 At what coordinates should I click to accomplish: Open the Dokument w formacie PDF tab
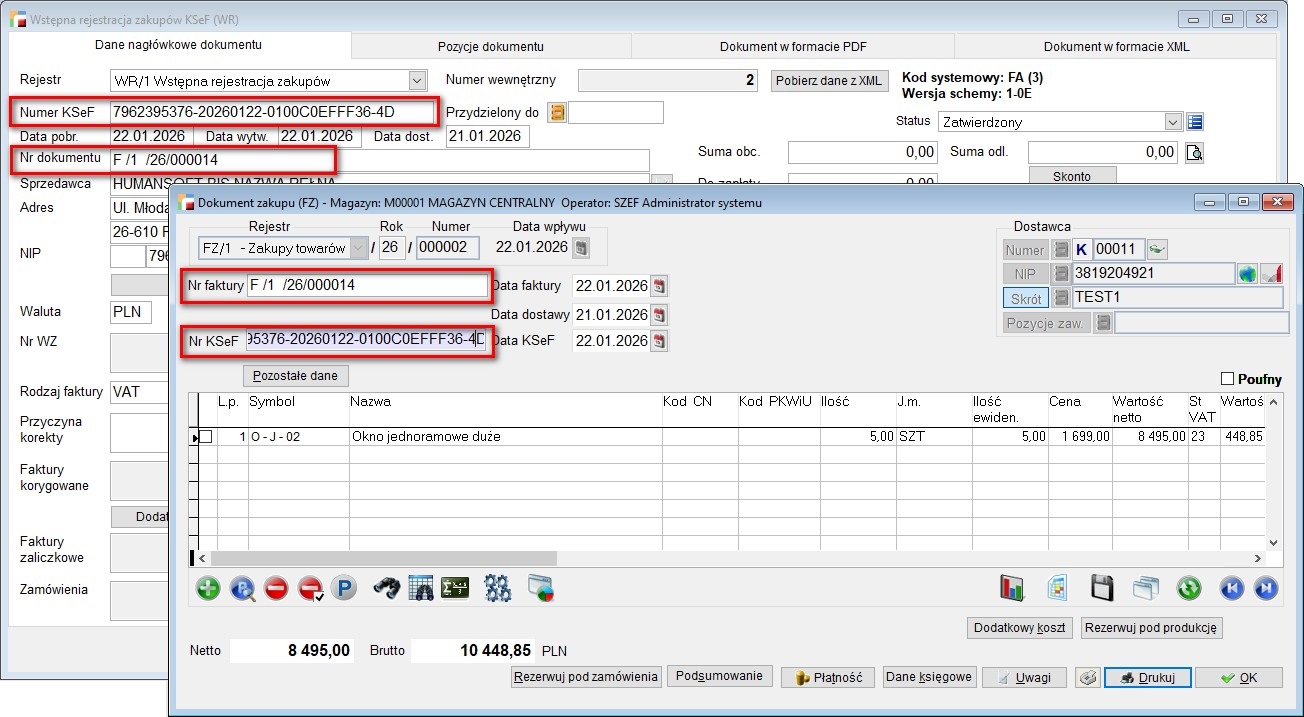(x=792, y=46)
